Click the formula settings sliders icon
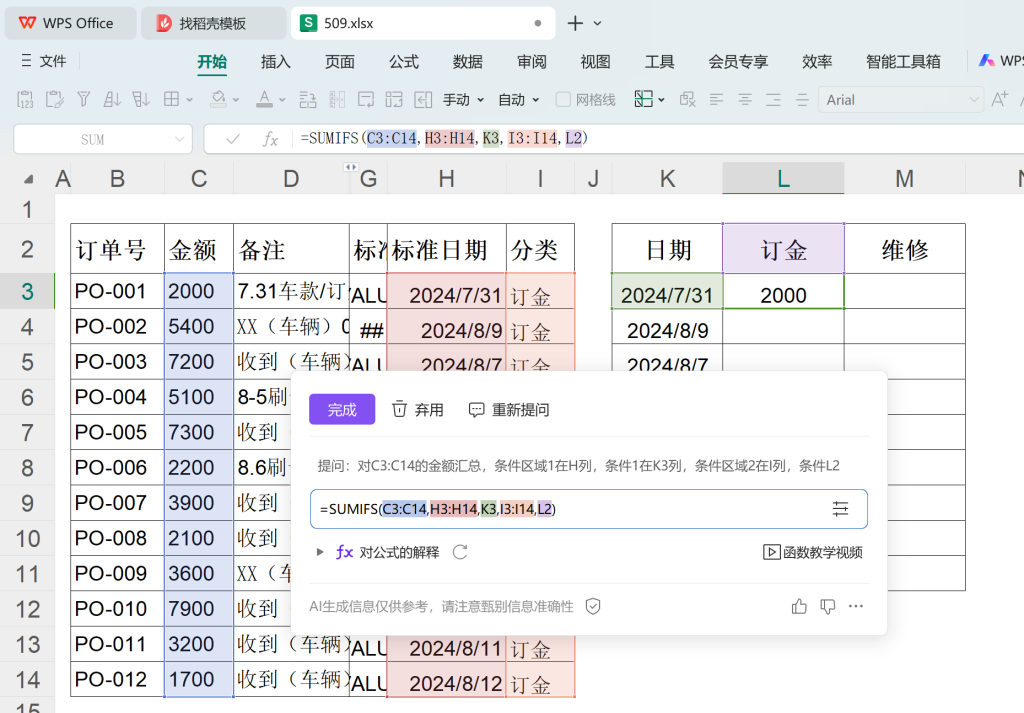This screenshot has height=713, width=1024. [x=840, y=509]
